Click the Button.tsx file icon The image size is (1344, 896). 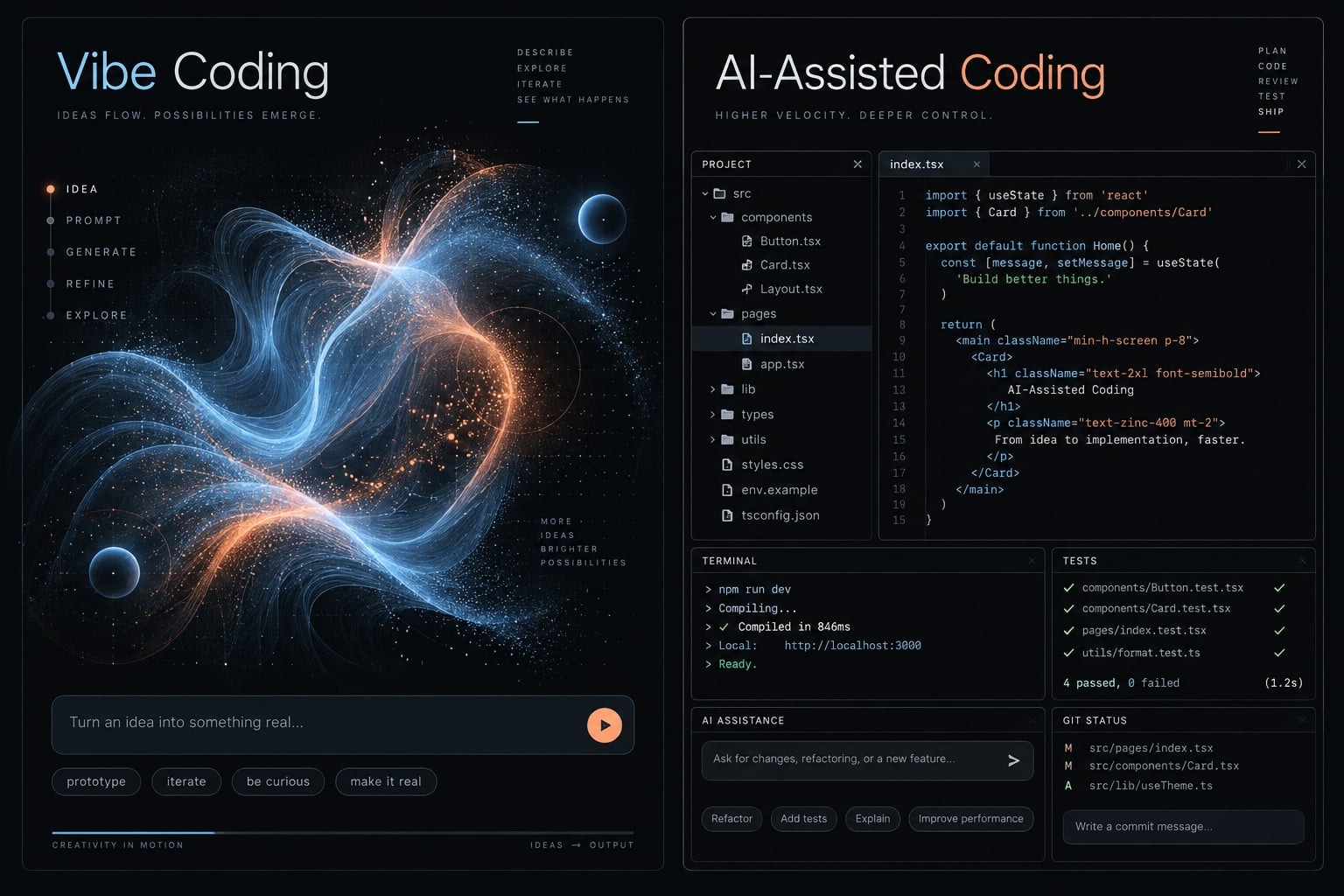point(746,241)
